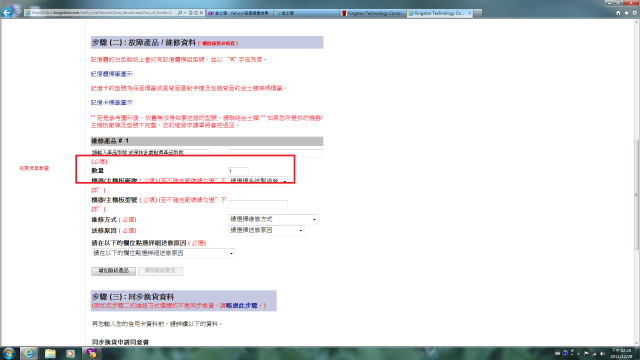Viewport: 640px width, 360px height.
Task: Click the browser address URL field
Action: click(101, 13)
